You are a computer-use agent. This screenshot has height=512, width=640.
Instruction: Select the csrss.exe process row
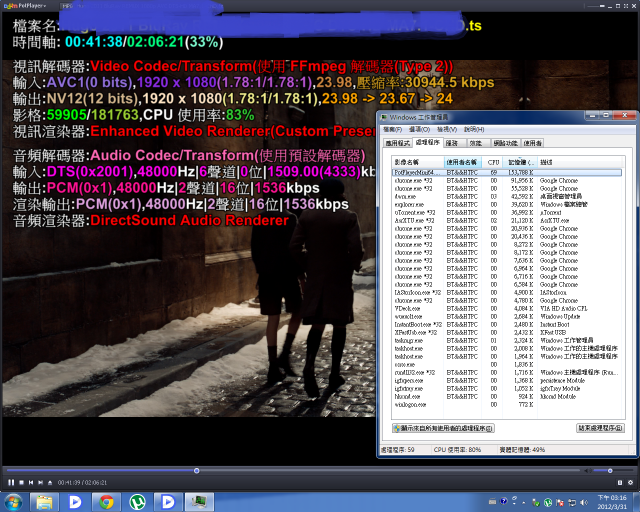pos(507,365)
